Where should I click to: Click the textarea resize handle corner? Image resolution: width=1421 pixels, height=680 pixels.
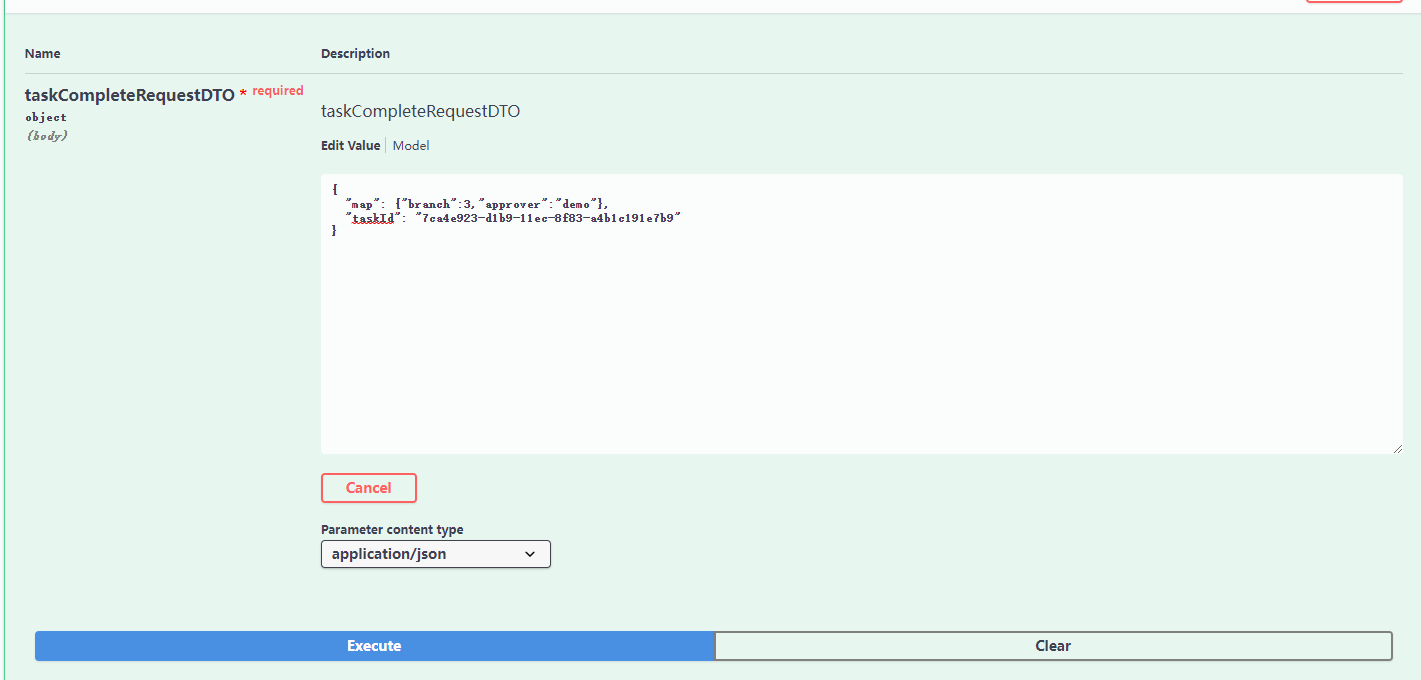[1397, 448]
